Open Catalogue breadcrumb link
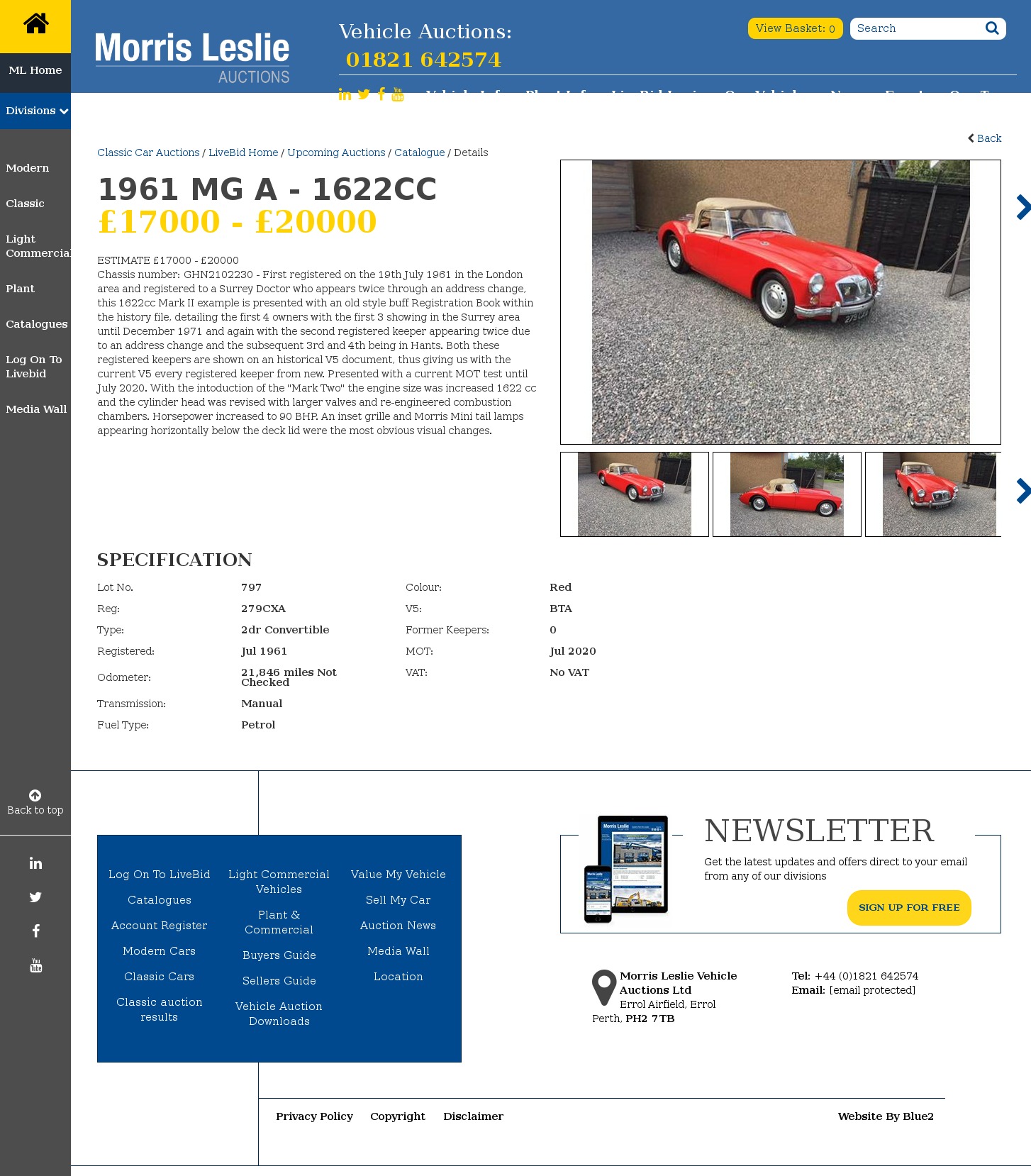Screen dimensions: 1031x1176 [x=420, y=152]
